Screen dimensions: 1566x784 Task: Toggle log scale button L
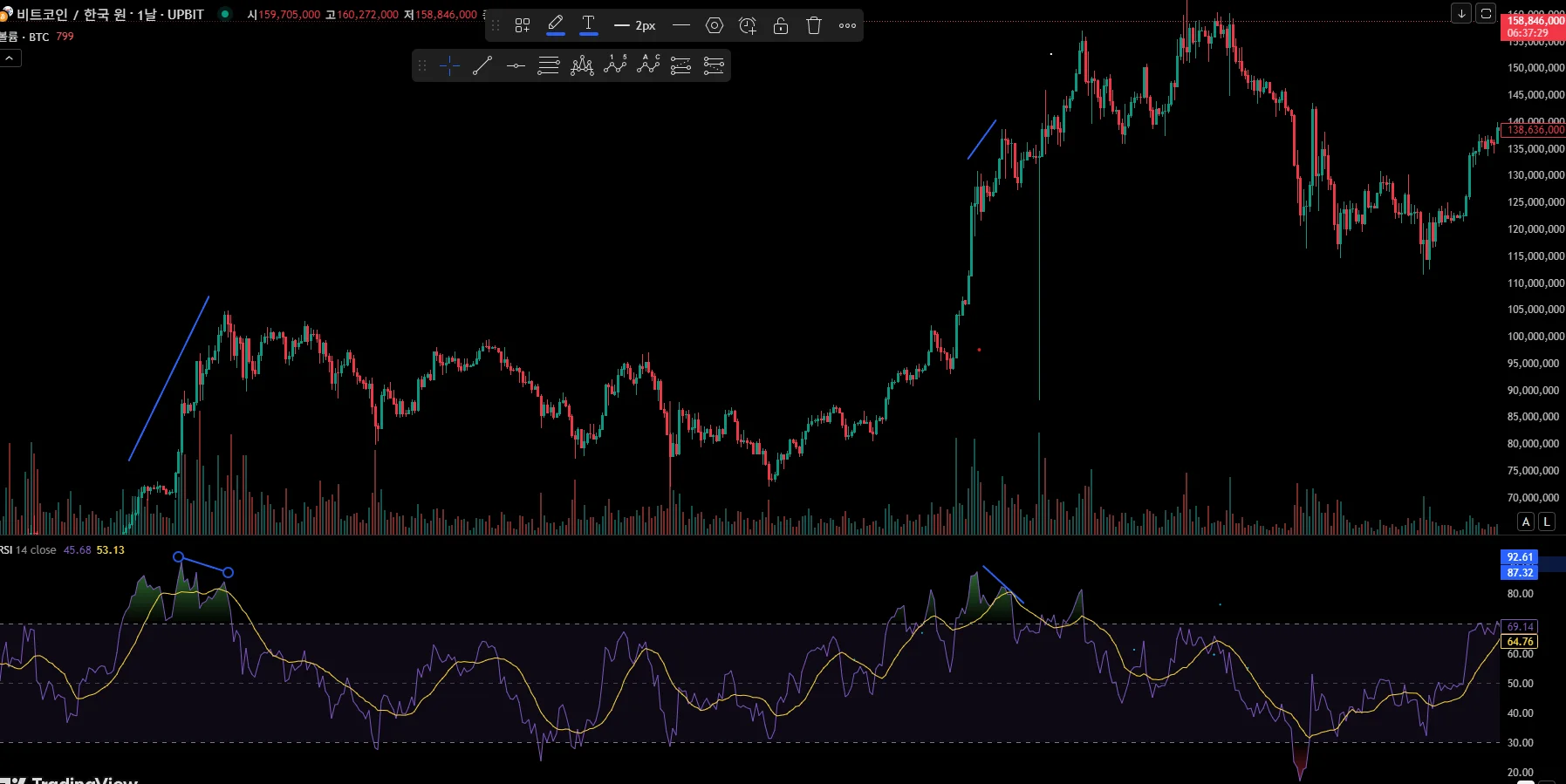coord(1547,522)
